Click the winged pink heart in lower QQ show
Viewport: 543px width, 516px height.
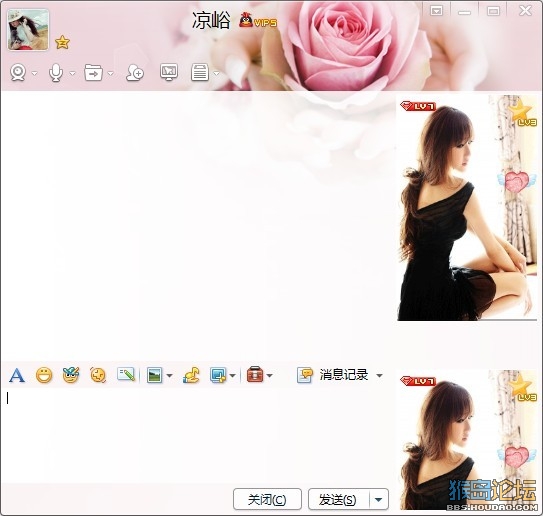[x=517, y=457]
